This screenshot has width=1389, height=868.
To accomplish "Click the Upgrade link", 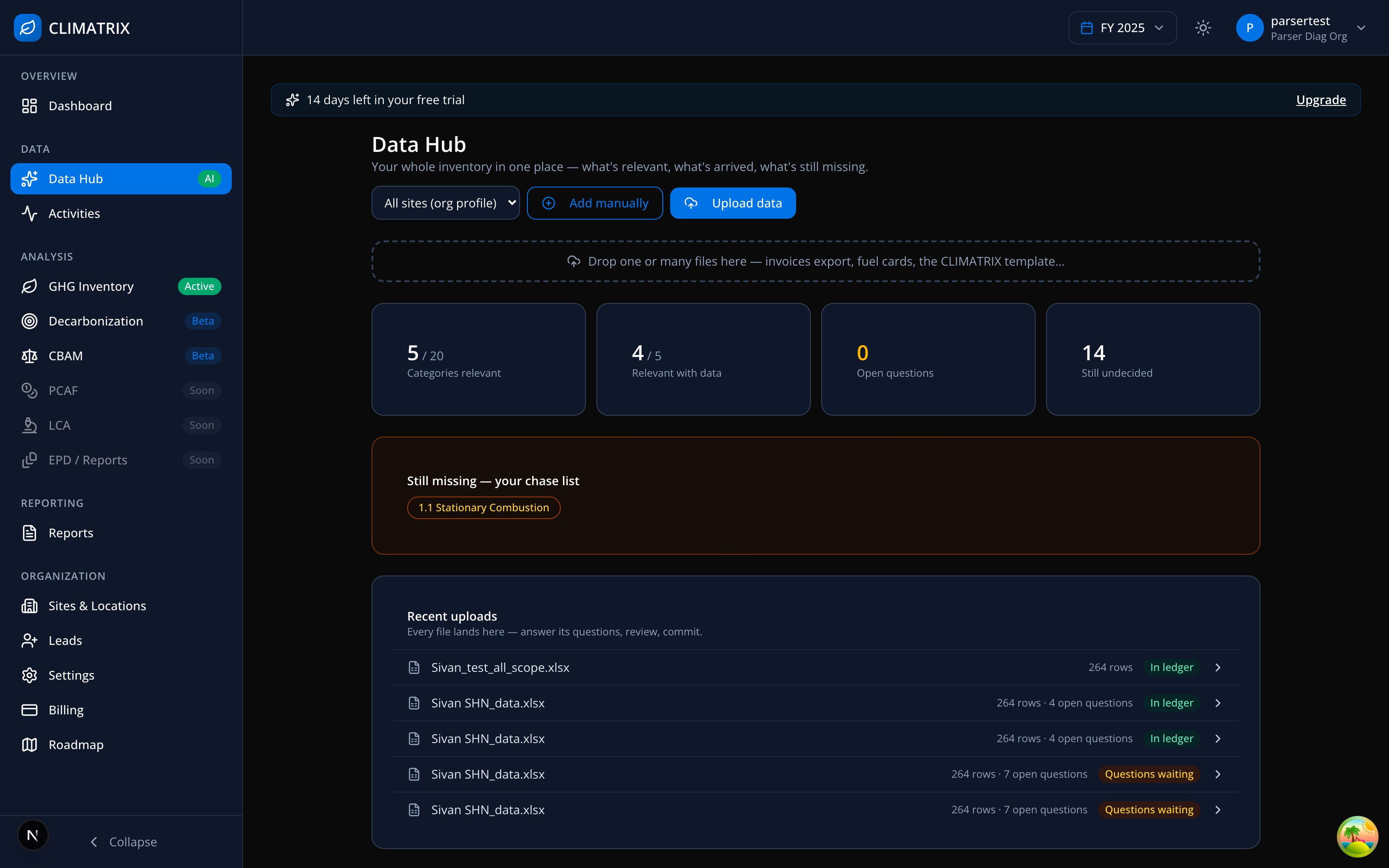I will tap(1321, 100).
